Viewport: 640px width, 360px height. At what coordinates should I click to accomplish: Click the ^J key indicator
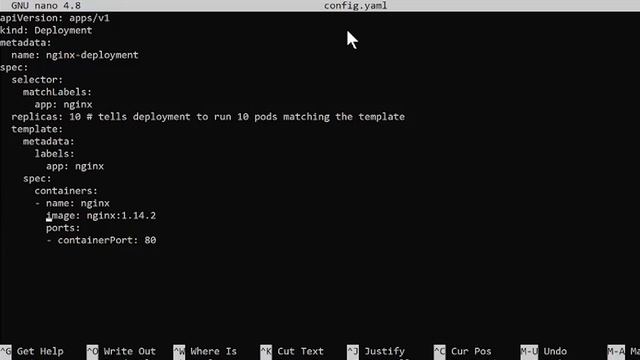click(x=353, y=351)
